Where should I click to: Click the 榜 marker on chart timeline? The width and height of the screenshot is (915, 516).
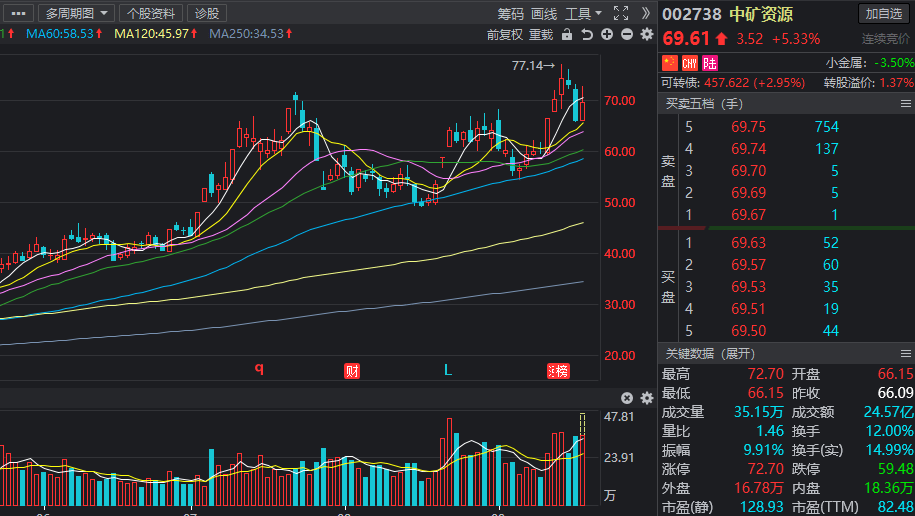pos(557,370)
